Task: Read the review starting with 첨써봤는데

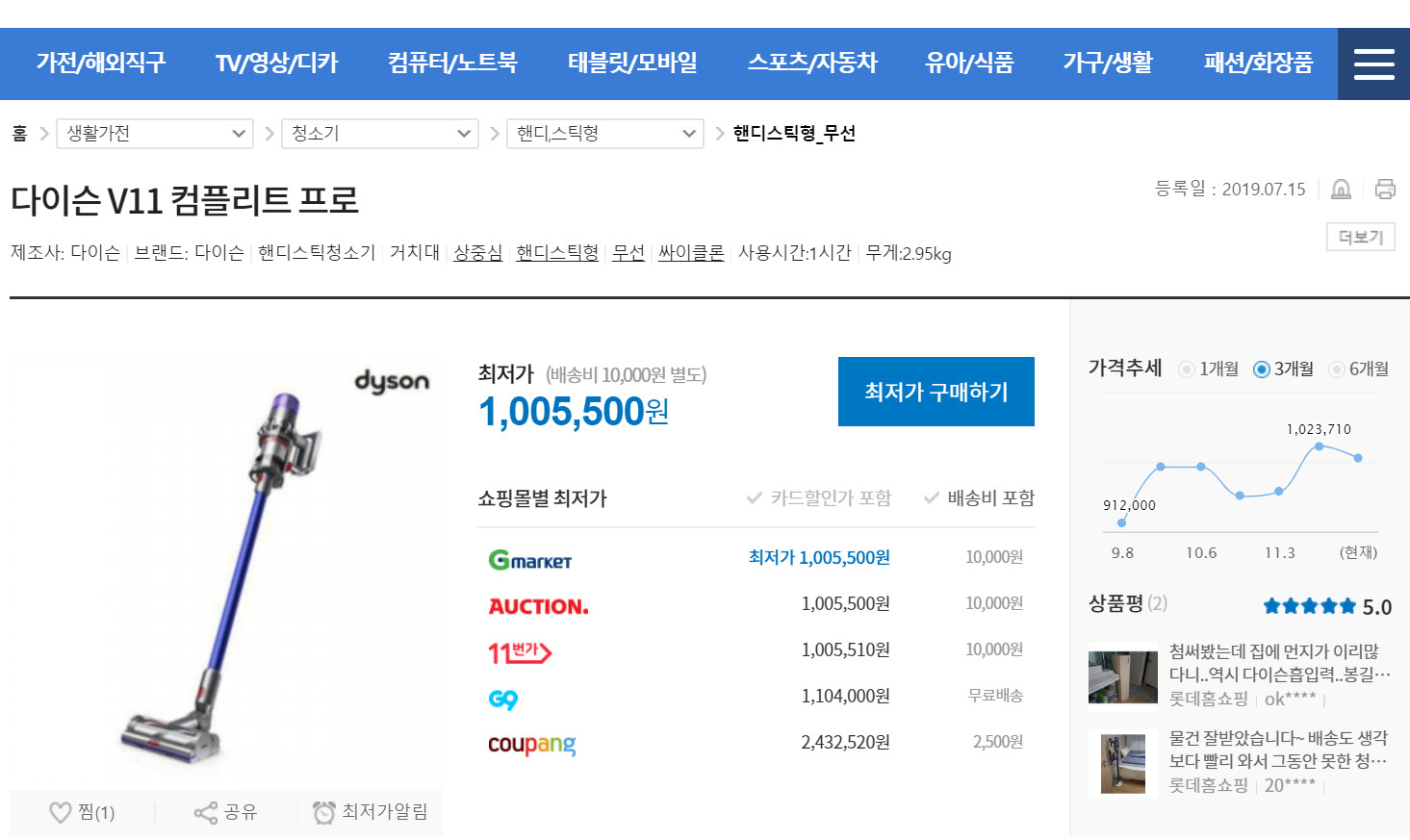Action: pos(1279,663)
